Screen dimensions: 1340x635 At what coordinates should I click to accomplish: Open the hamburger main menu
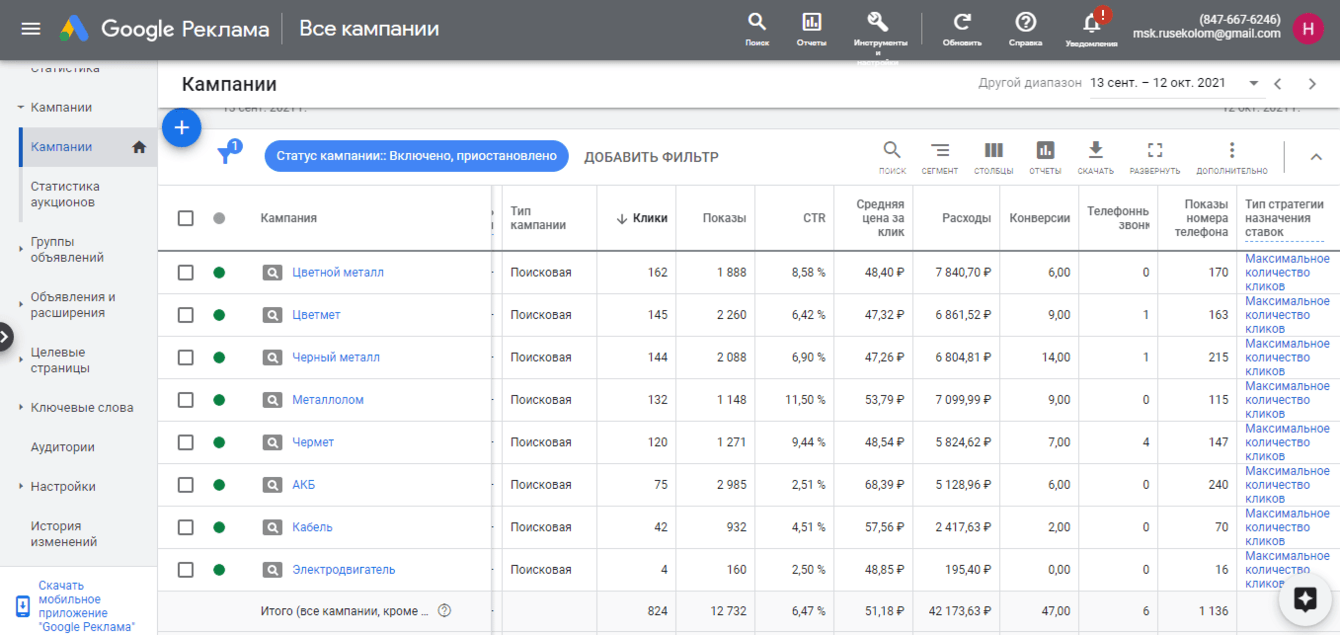pyautogui.click(x=31, y=29)
